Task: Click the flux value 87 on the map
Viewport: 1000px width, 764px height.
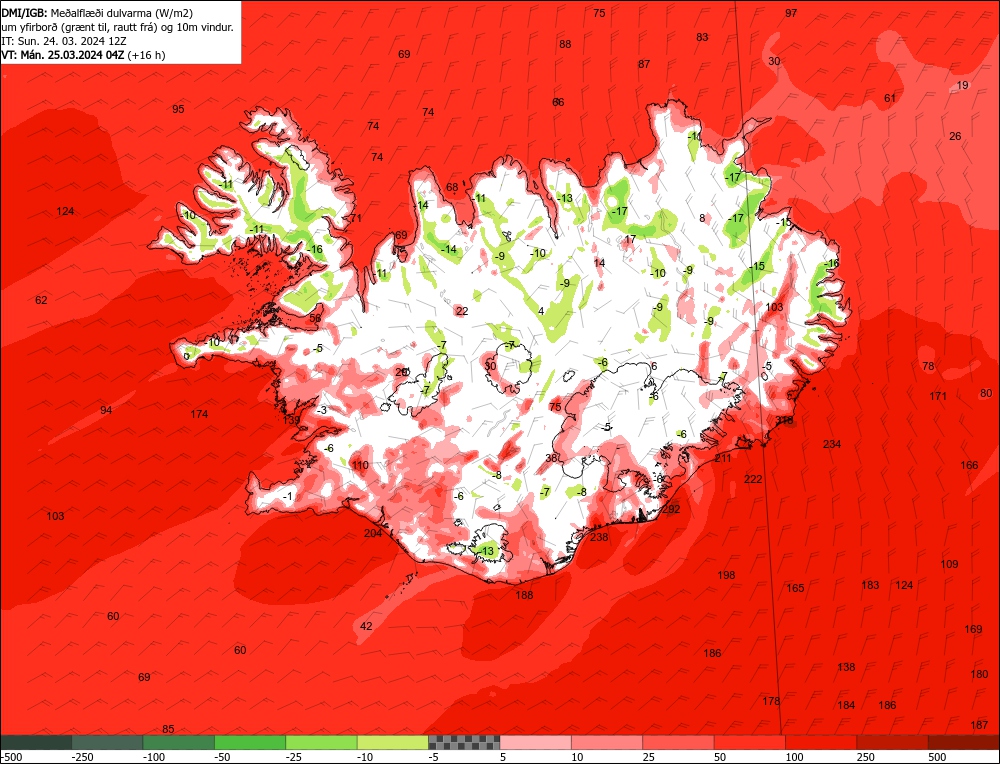Action: coord(644,64)
